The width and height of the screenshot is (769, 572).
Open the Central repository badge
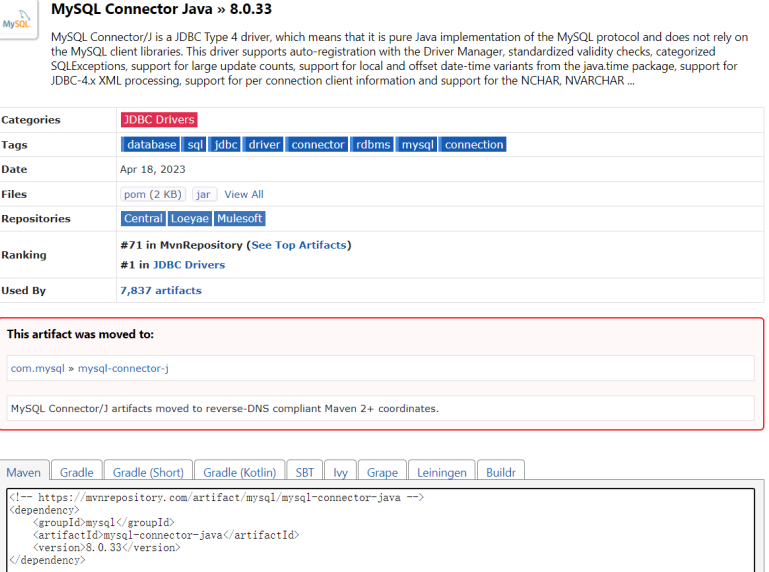(x=143, y=218)
